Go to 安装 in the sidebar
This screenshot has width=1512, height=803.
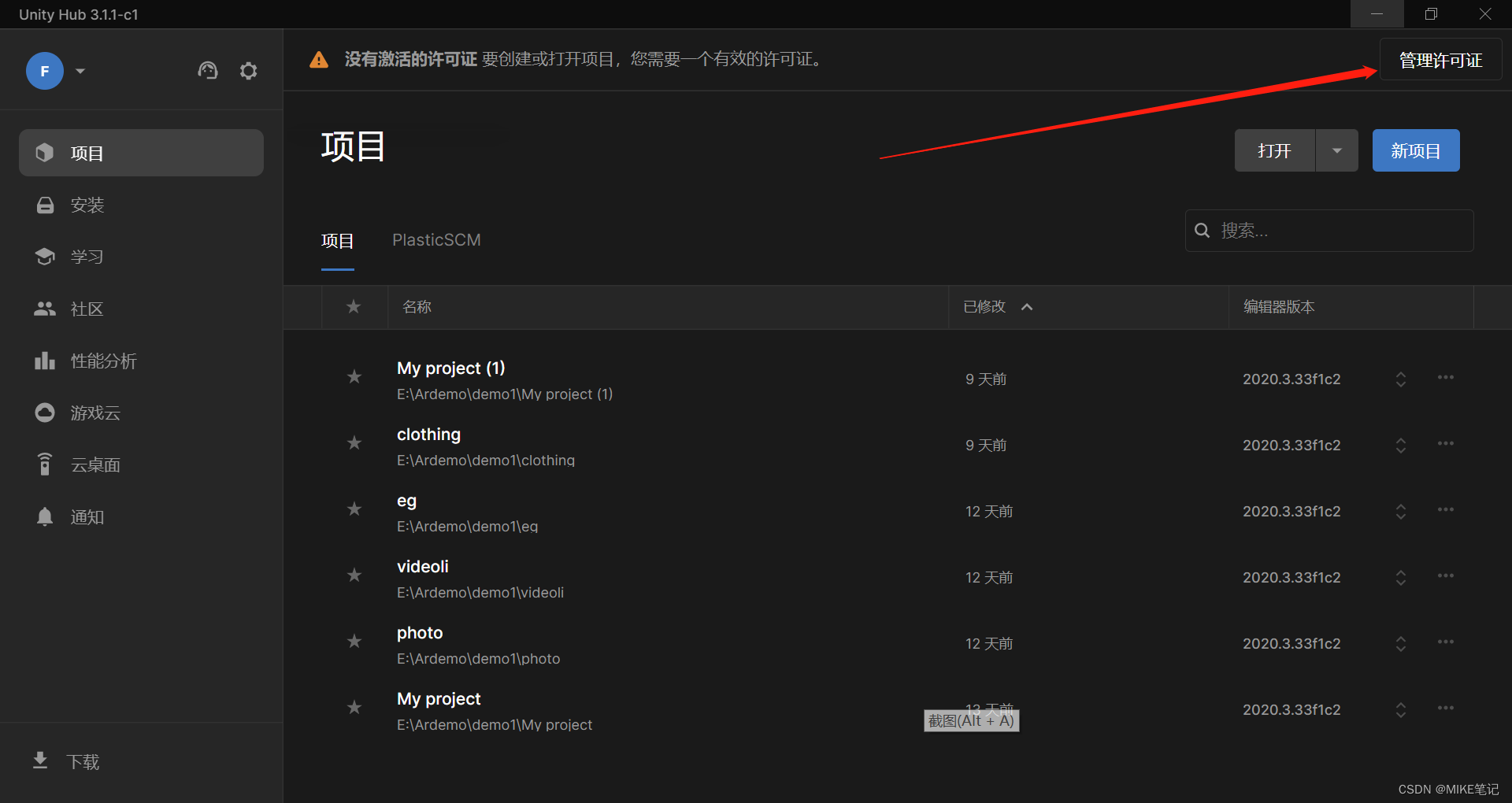click(x=141, y=205)
